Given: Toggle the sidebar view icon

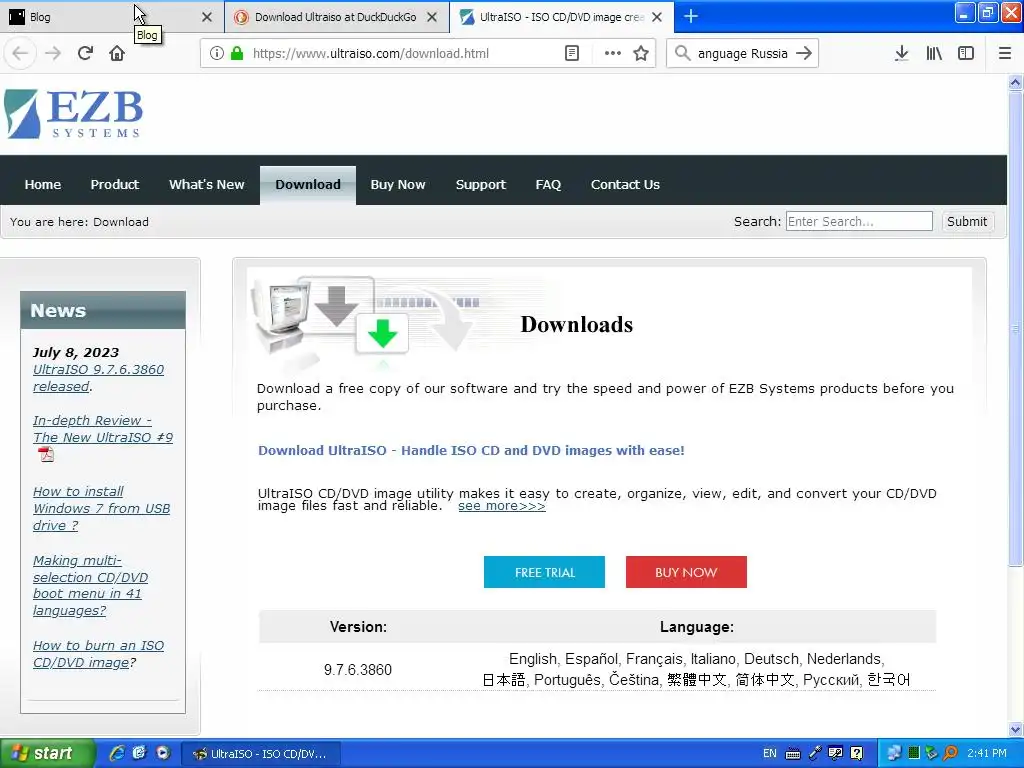Looking at the screenshot, I should click(966, 53).
